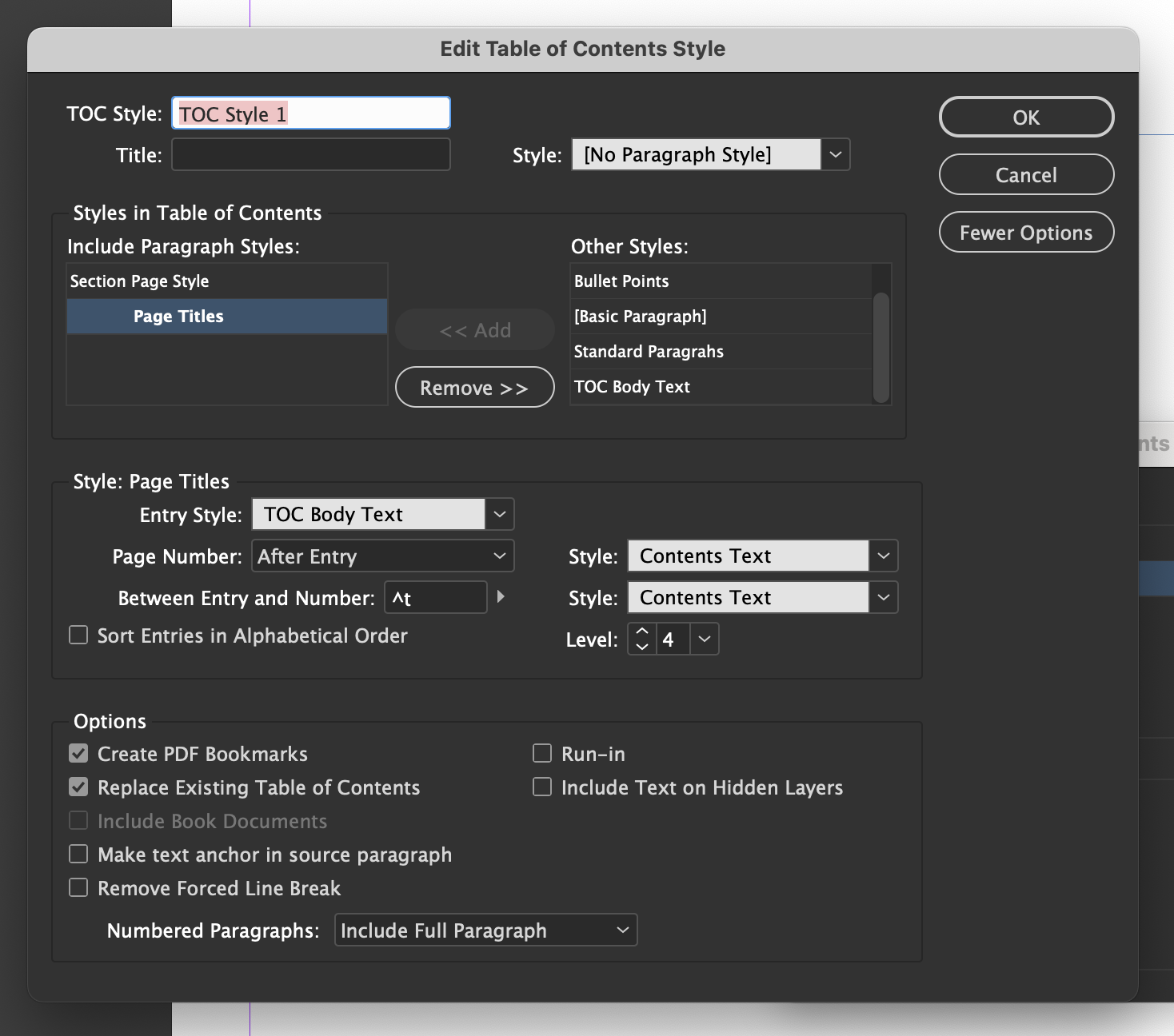Open the Level dropdown chevron
This screenshot has width=1174, height=1036.
(x=703, y=639)
